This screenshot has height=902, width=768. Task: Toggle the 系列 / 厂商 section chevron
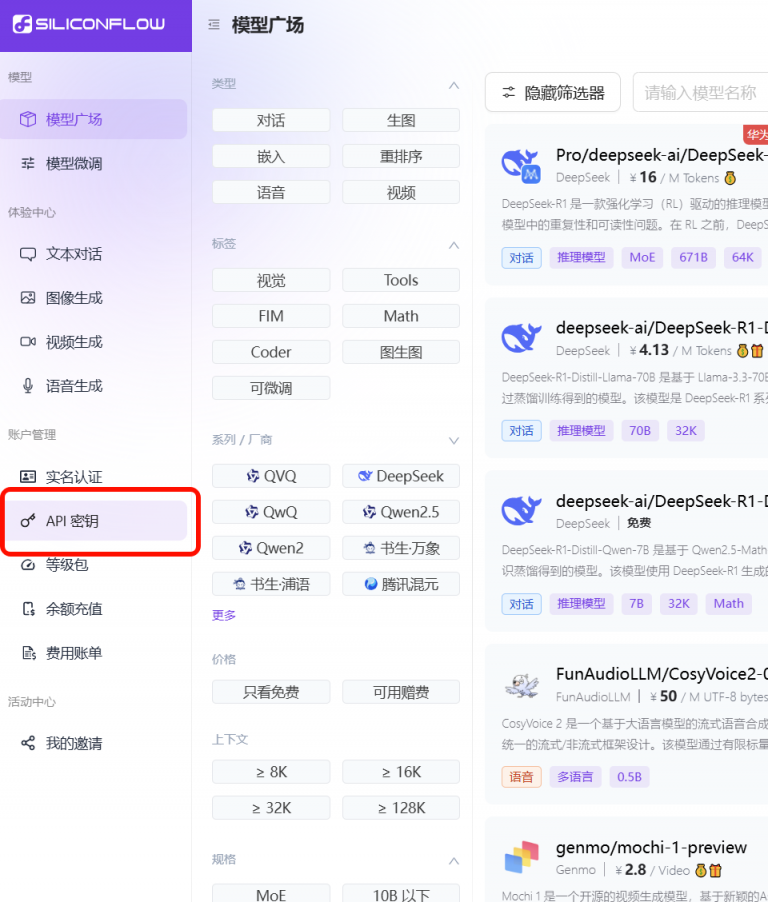coord(453,441)
